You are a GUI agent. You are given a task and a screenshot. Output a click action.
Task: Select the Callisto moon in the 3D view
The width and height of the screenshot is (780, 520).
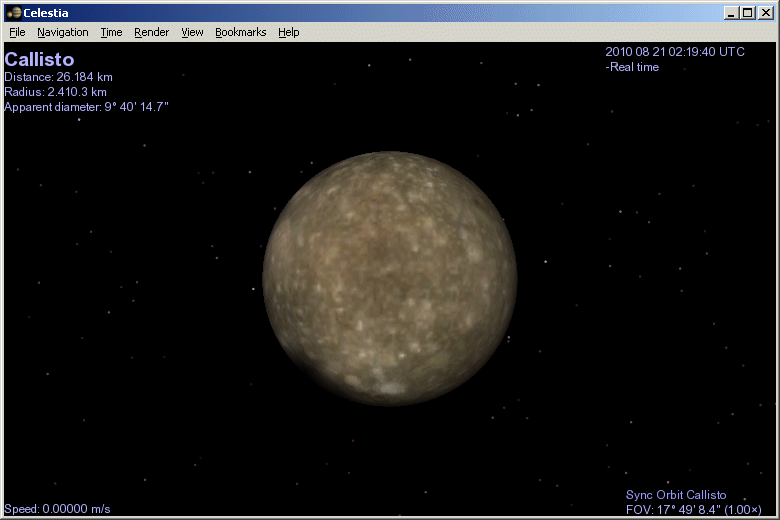pyautogui.click(x=390, y=278)
